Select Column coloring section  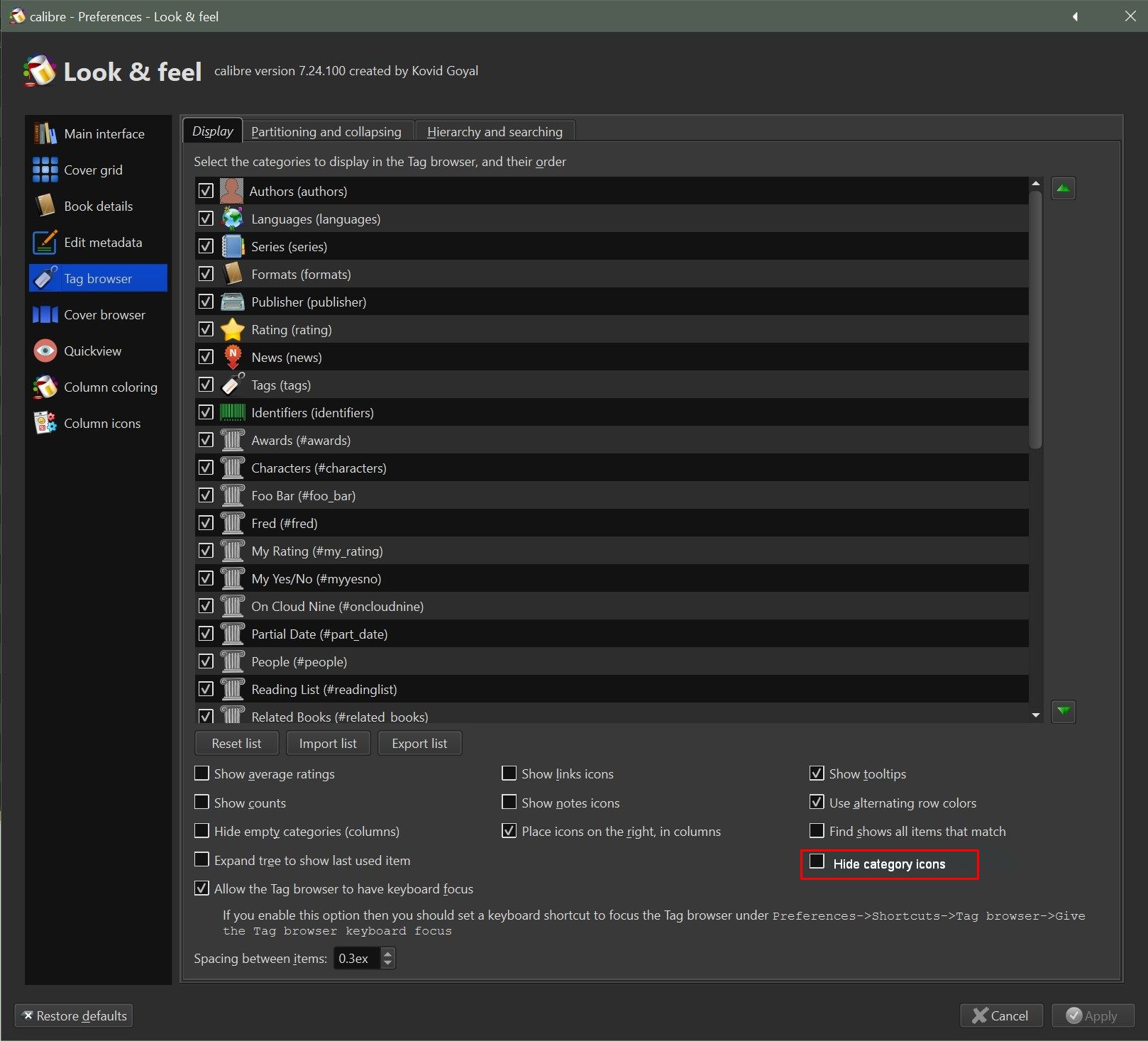click(110, 387)
